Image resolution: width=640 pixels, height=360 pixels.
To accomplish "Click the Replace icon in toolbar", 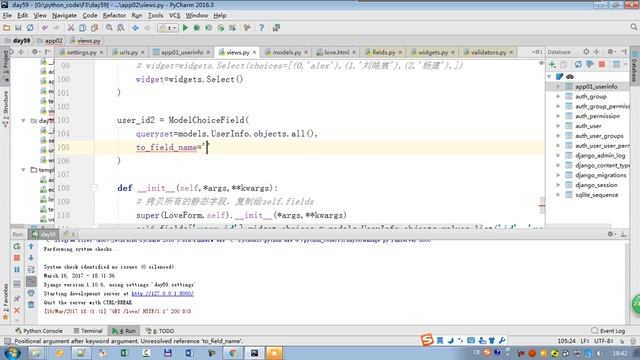I will click(121, 28).
